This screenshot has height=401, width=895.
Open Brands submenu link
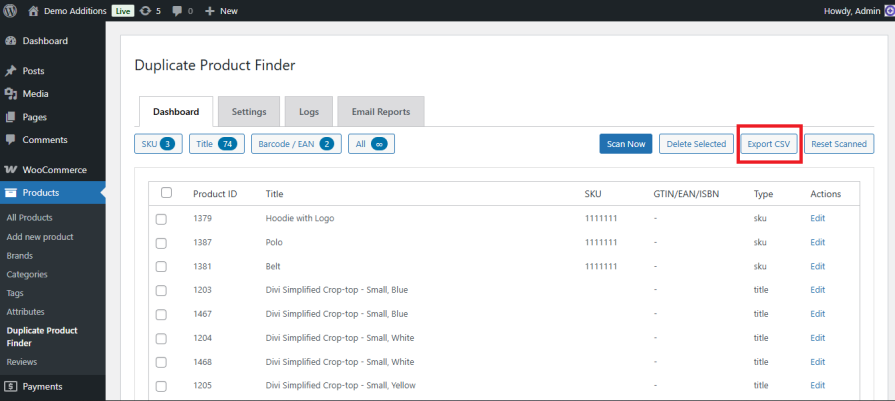point(19,256)
